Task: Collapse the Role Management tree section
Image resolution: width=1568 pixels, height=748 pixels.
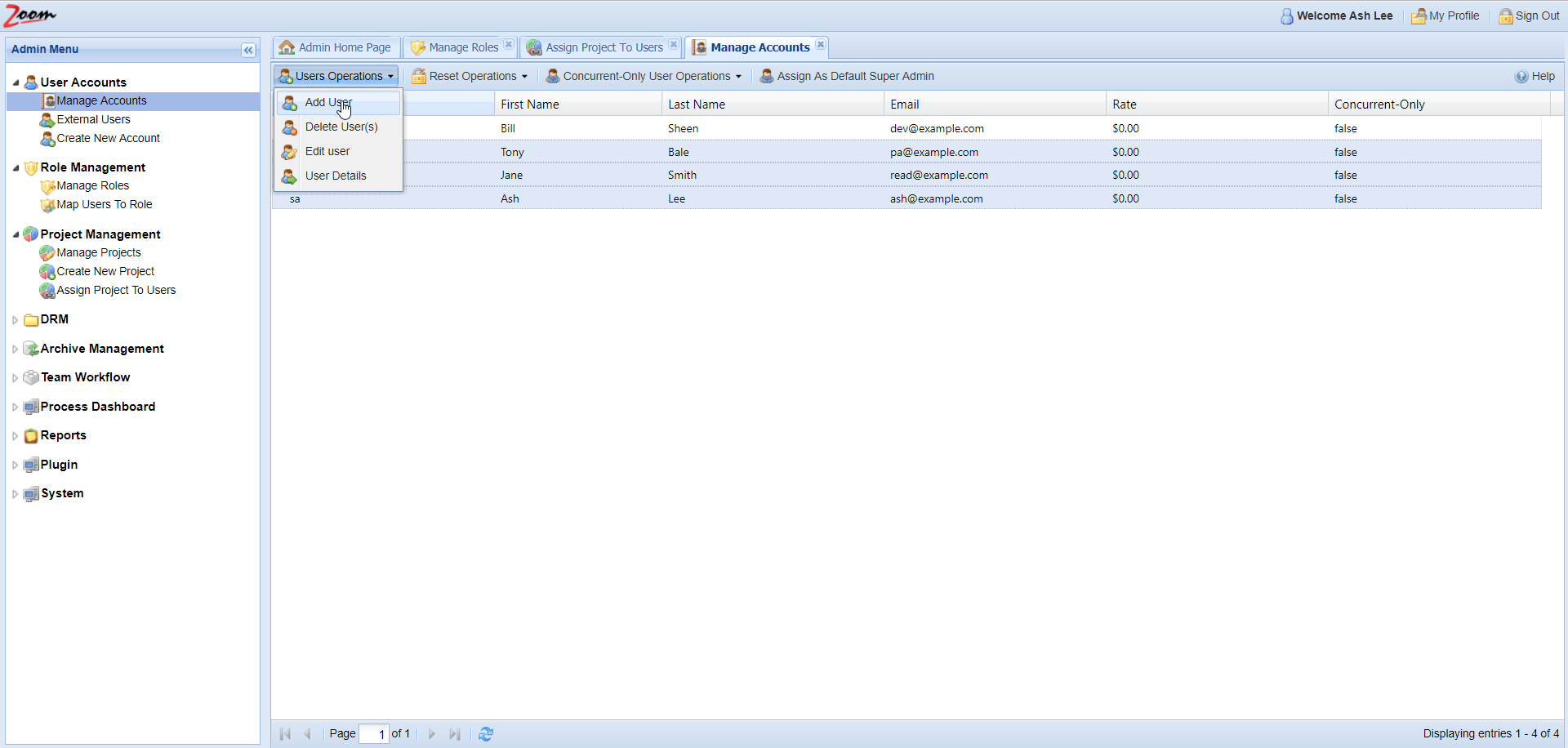Action: [x=16, y=168]
